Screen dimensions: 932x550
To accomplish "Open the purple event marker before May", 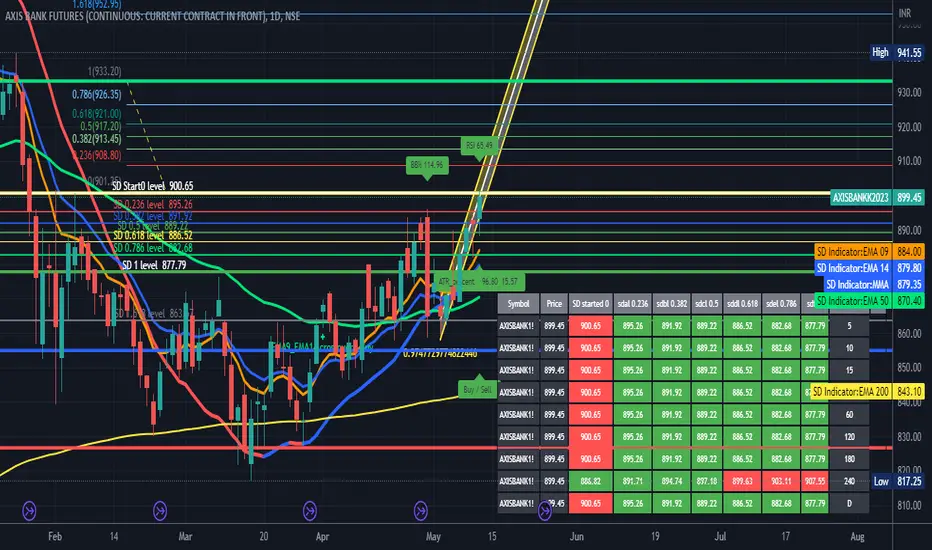I will click(421, 510).
